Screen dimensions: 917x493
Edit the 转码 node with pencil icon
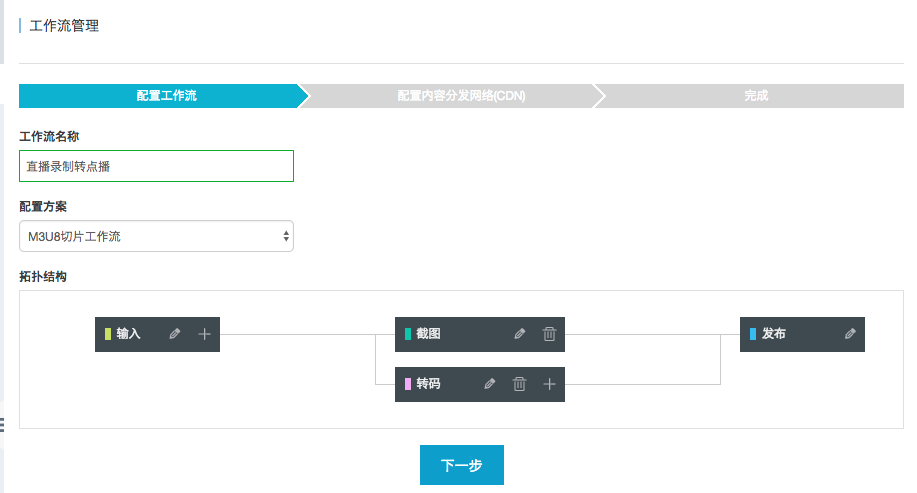[x=489, y=384]
